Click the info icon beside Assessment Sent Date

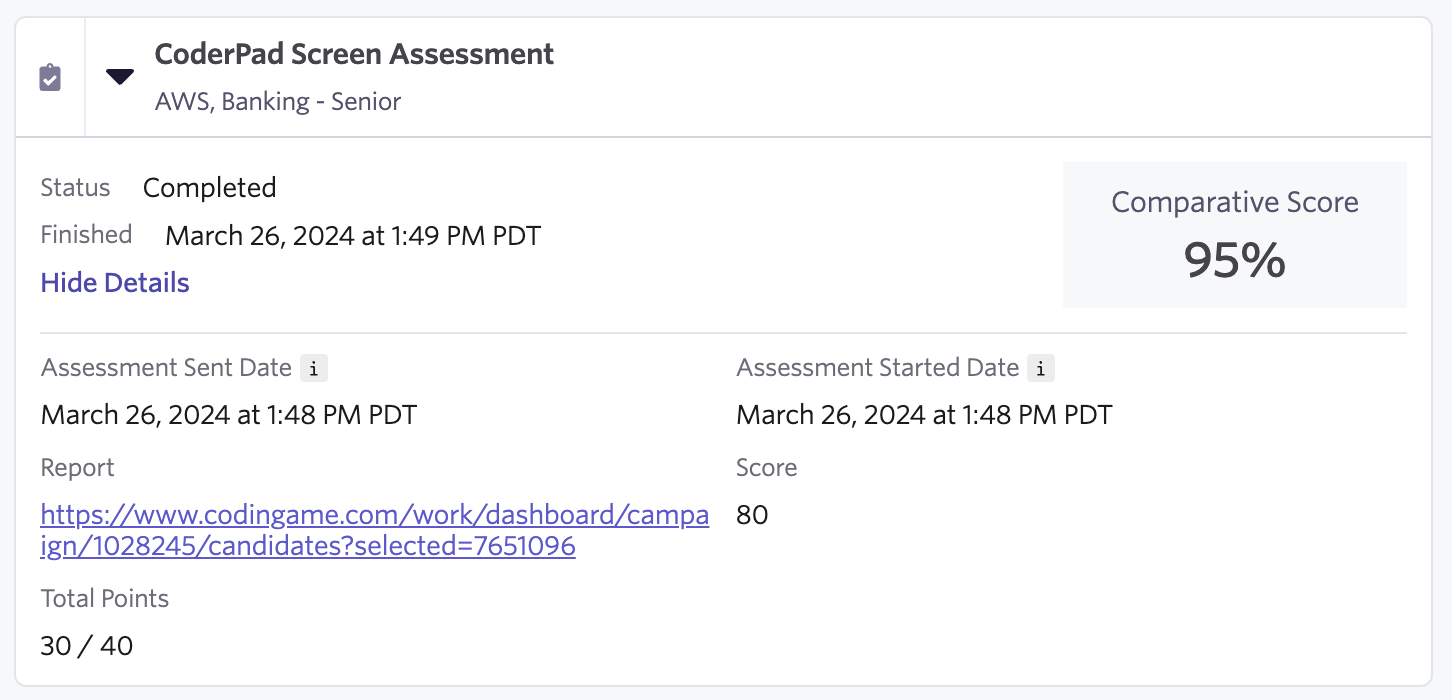314,368
